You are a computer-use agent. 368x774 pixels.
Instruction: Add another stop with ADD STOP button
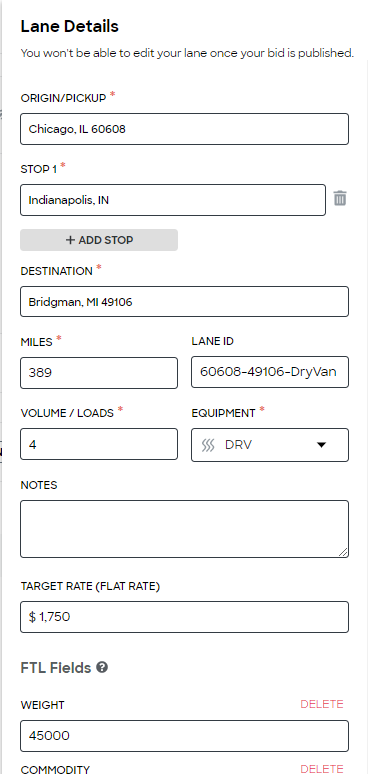(99, 240)
